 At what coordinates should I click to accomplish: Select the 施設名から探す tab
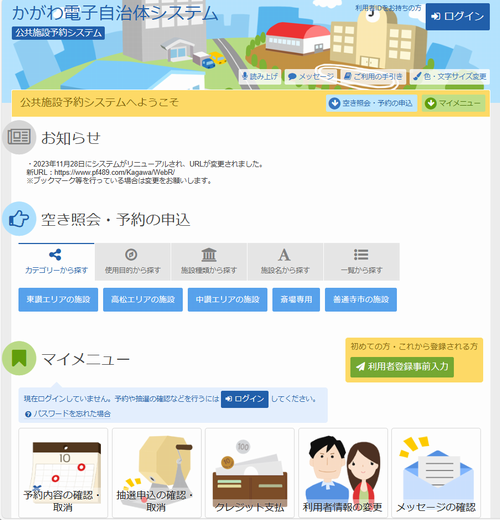285,262
